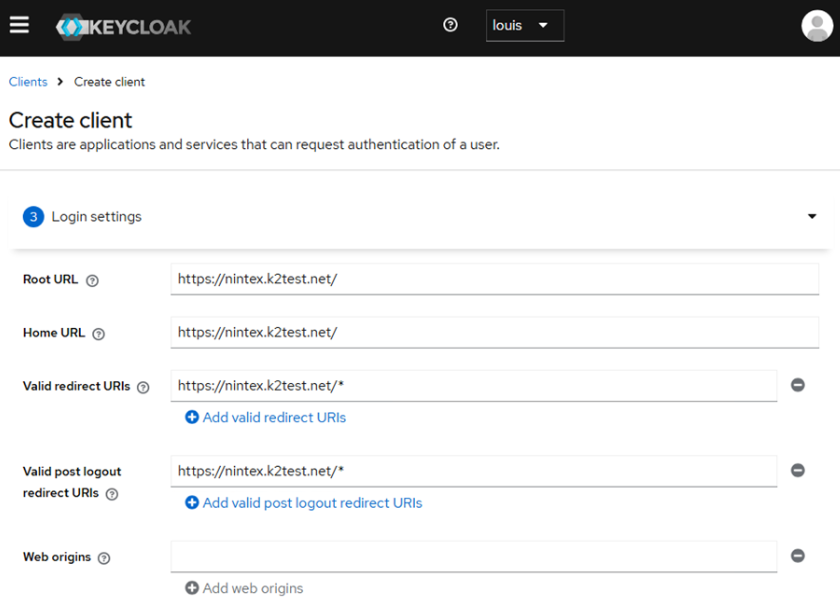Open the user avatar menu
840x613 pixels.
(816, 26)
